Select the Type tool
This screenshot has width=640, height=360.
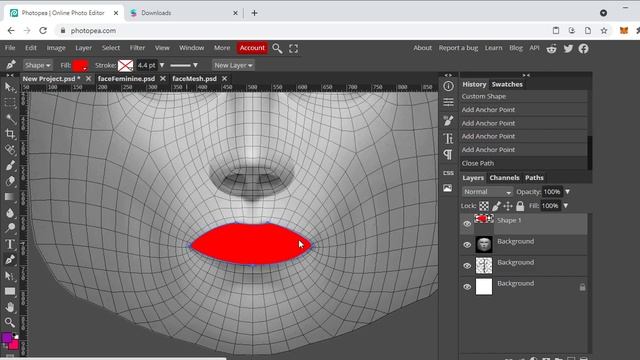tap(10, 244)
